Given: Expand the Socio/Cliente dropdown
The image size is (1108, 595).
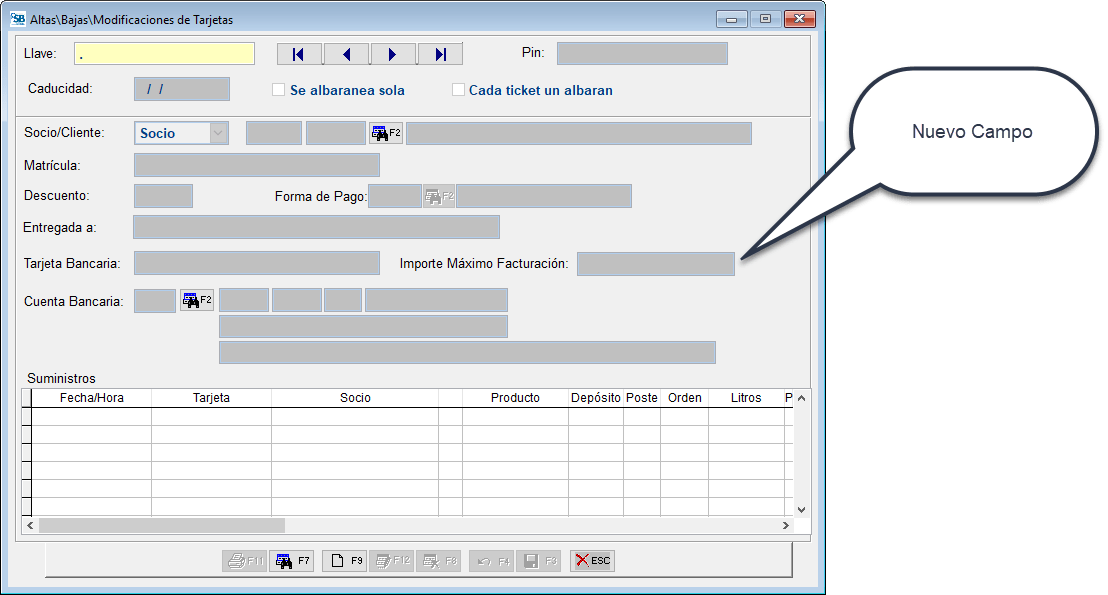Looking at the screenshot, I should (217, 133).
